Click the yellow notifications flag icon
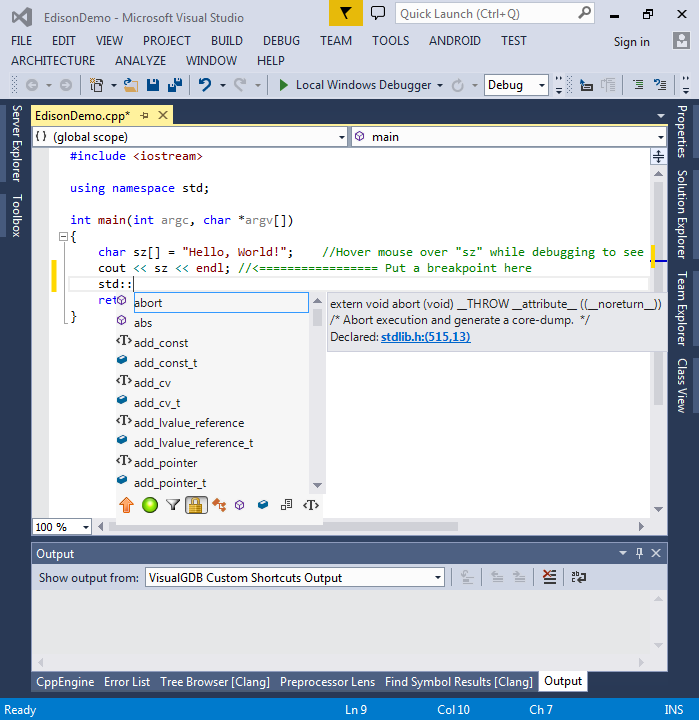 [346, 13]
